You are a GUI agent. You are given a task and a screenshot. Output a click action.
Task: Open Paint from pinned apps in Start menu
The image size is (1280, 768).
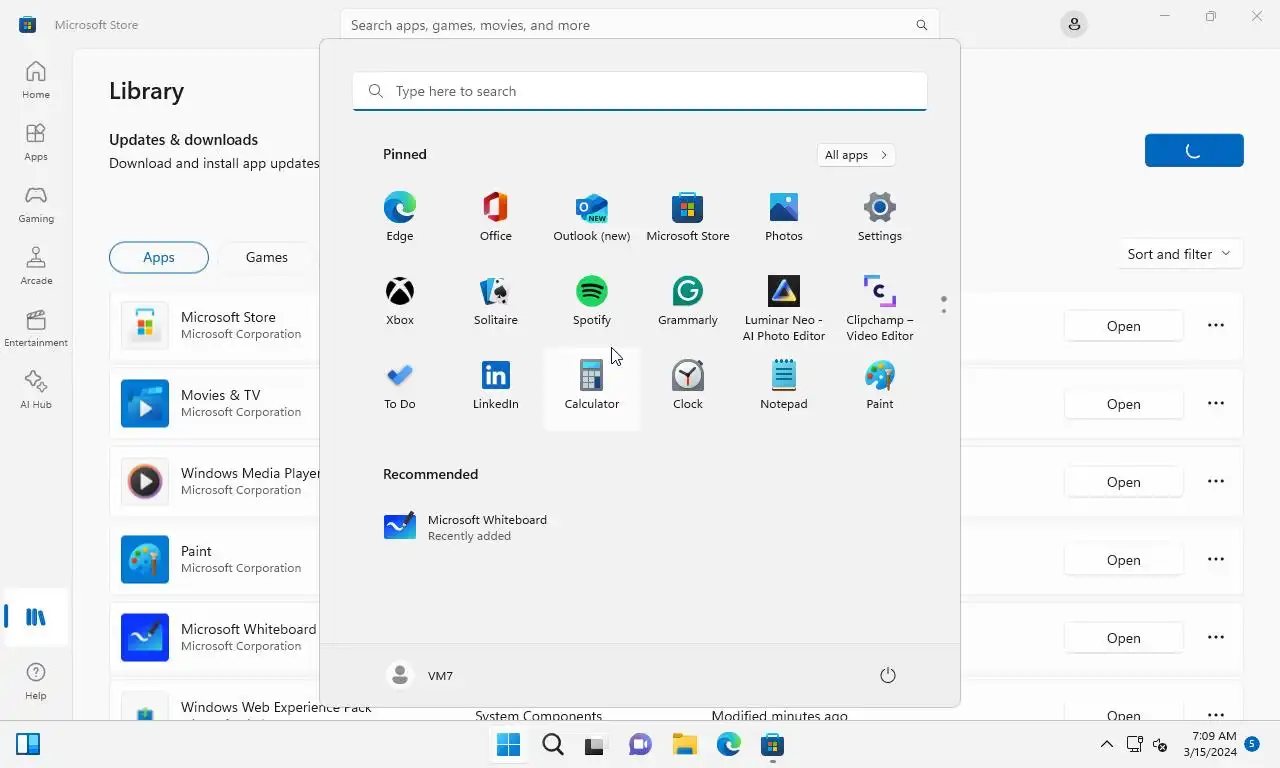point(880,386)
